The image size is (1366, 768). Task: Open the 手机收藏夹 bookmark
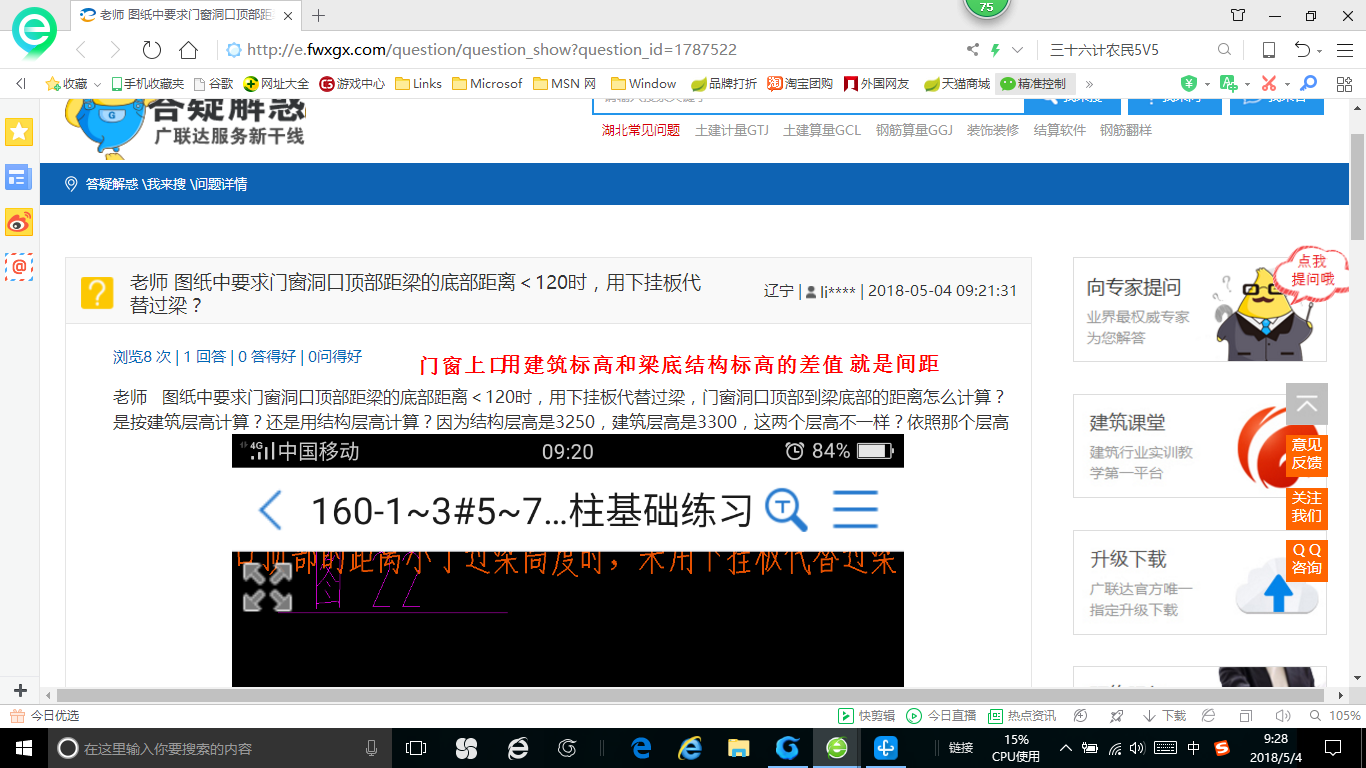pos(147,84)
